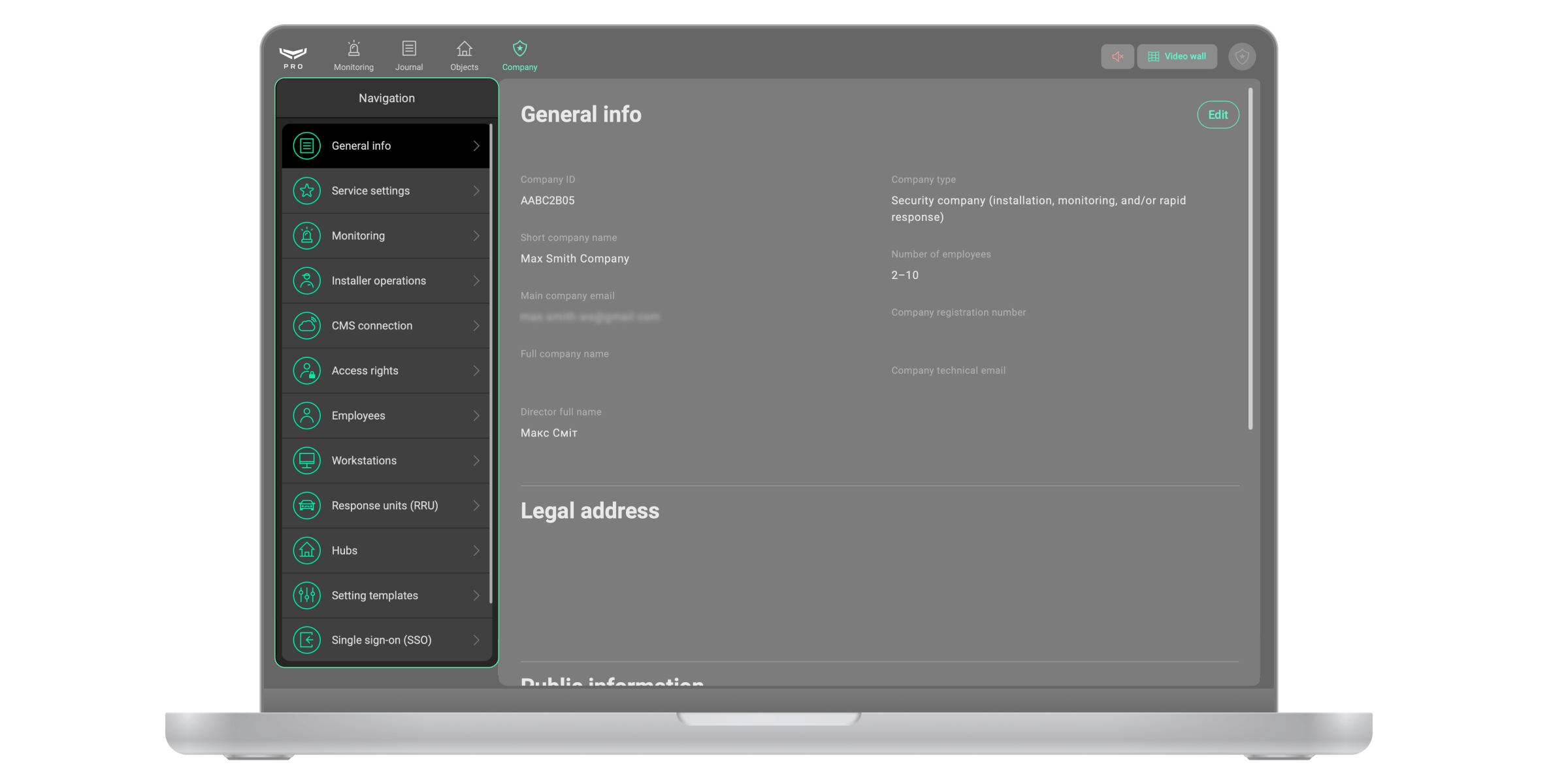The width and height of the screenshot is (1568, 784).
Task: Click the Access rights lock-person icon
Action: 306,370
